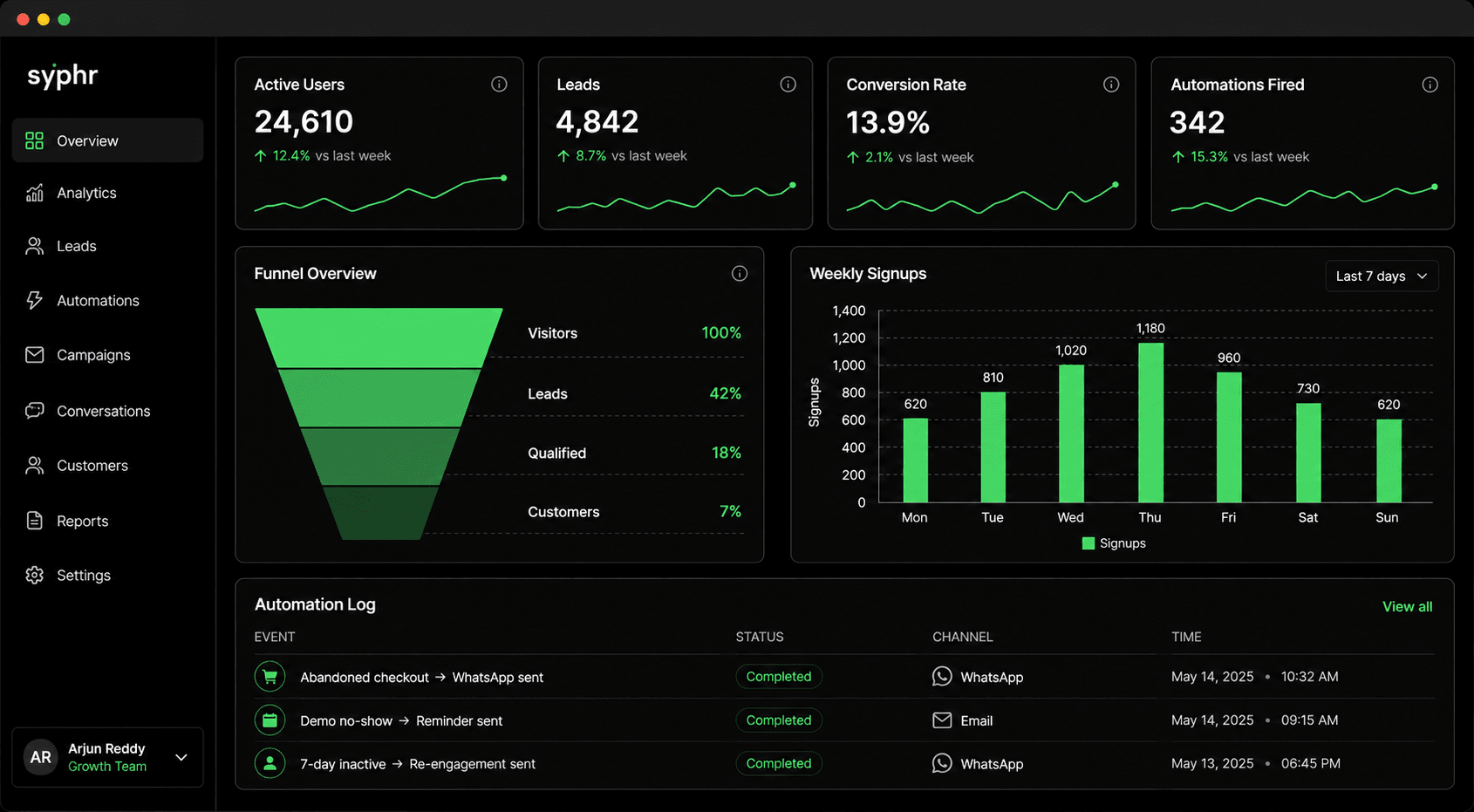Click the Overview grid icon in sidebar
1474x812 pixels.
click(x=34, y=140)
